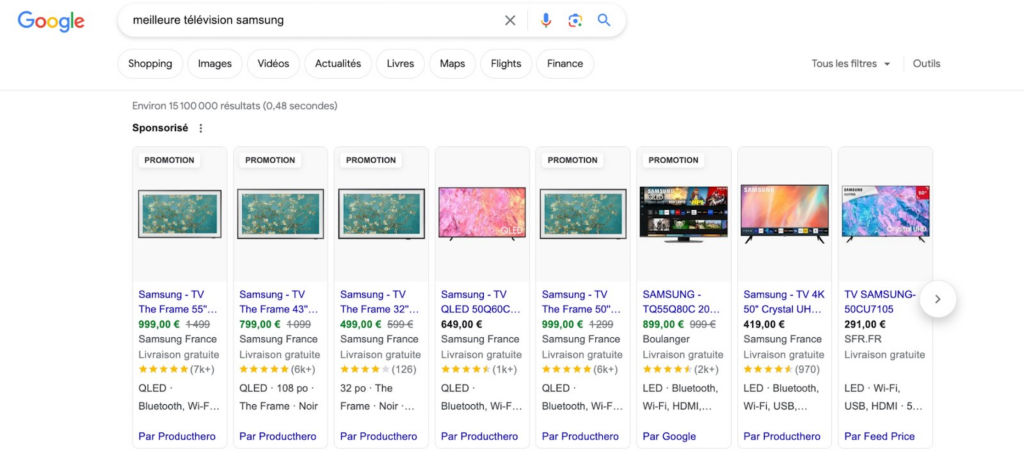Image resolution: width=1024 pixels, height=460 pixels.
Task: Click the (126) star rating
Action: coord(378,369)
